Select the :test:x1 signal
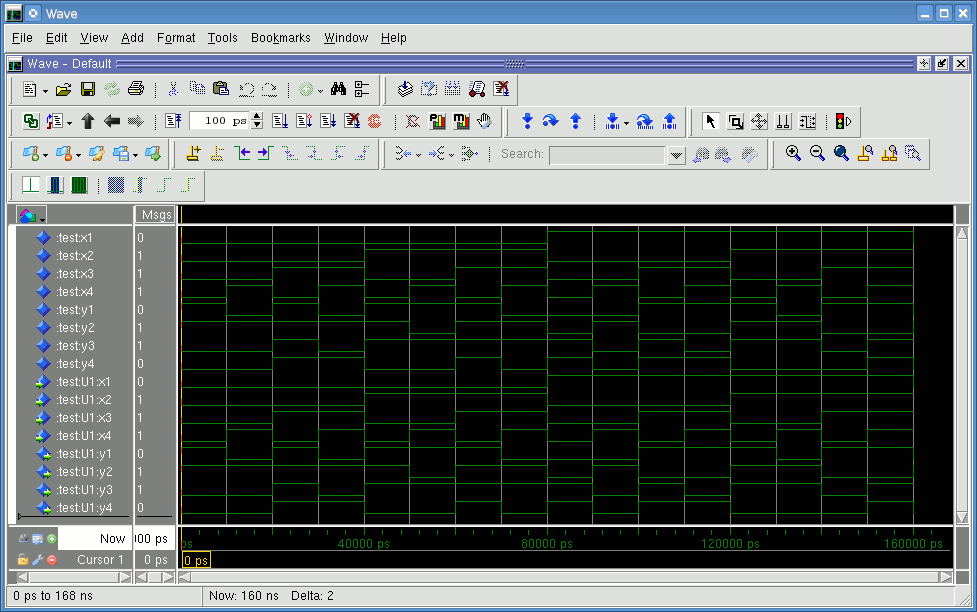 point(74,237)
